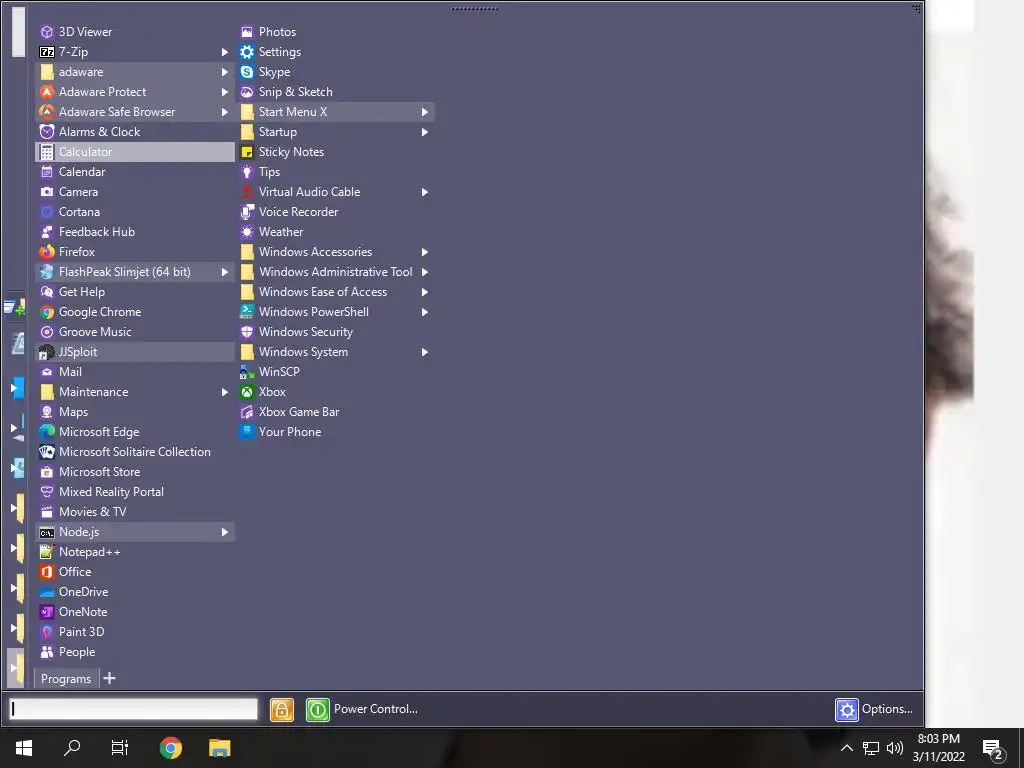Open Paint 3D icon
Viewport: 1024px width, 768px height.
tap(46, 632)
